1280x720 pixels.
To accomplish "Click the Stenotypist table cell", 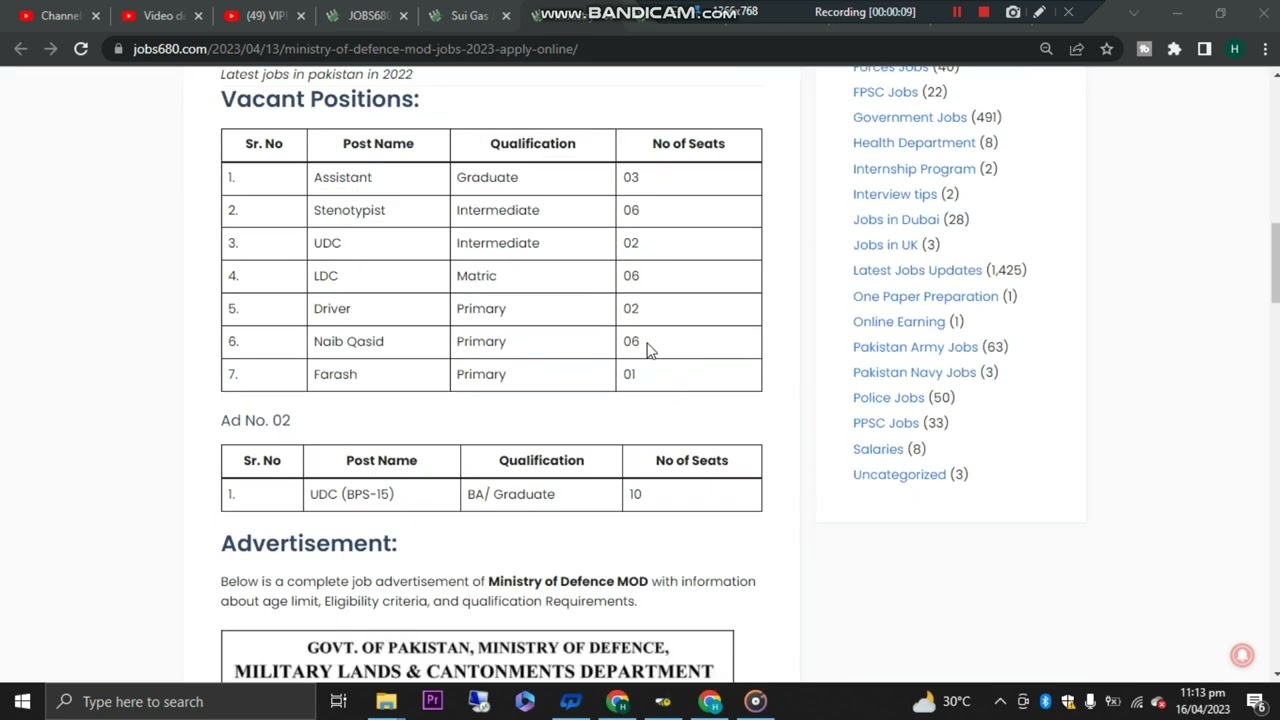I will point(378,210).
